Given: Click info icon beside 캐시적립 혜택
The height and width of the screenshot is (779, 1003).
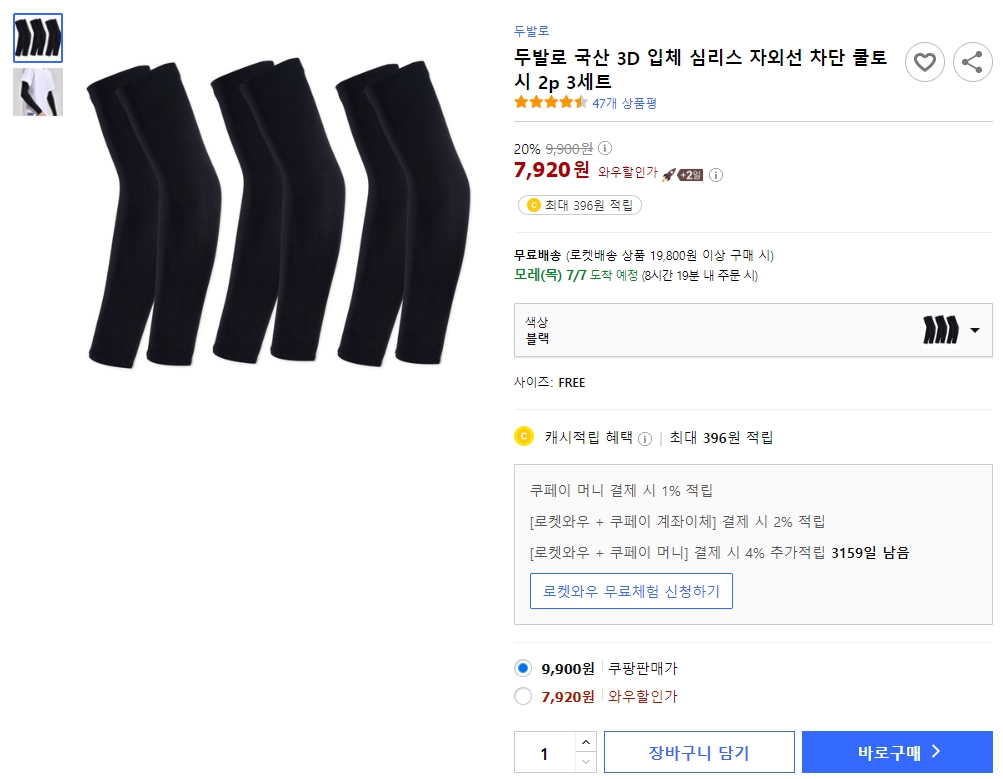Looking at the screenshot, I should click(645, 438).
